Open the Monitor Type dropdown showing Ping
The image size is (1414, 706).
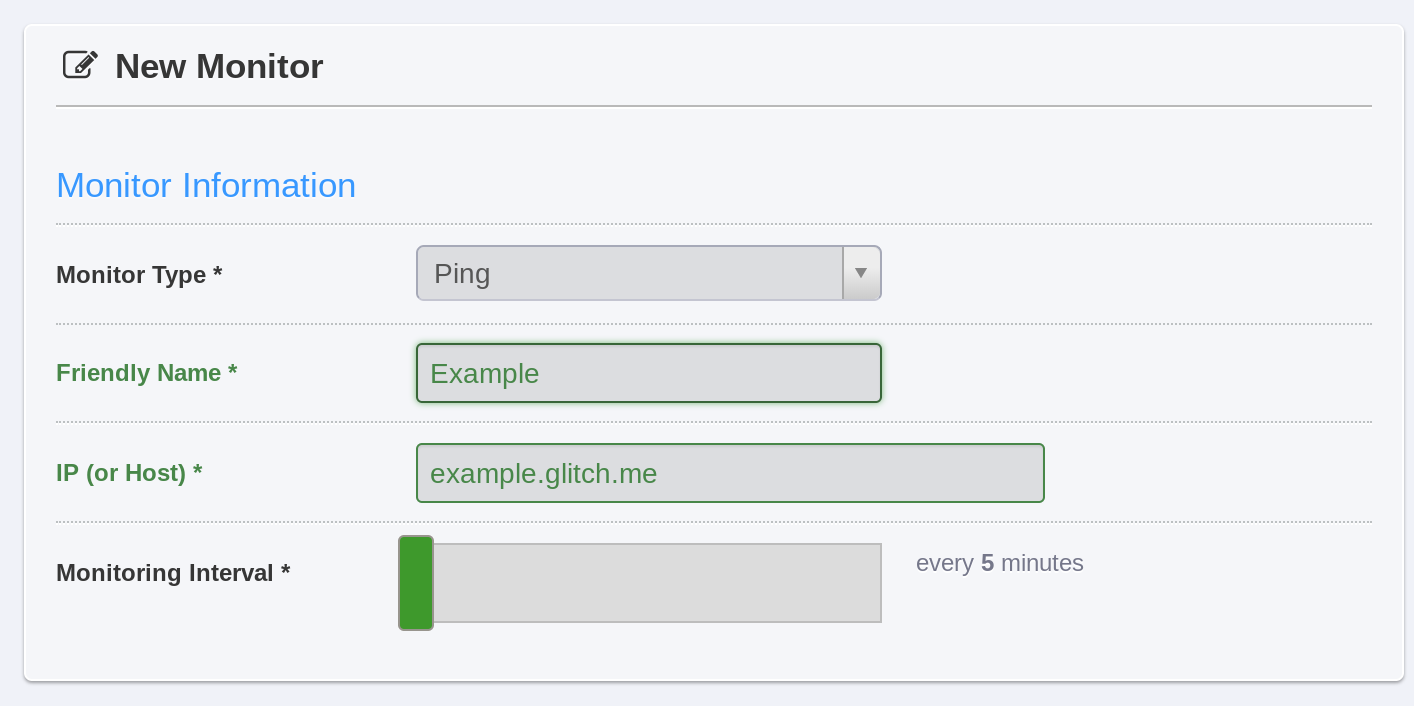click(630, 273)
